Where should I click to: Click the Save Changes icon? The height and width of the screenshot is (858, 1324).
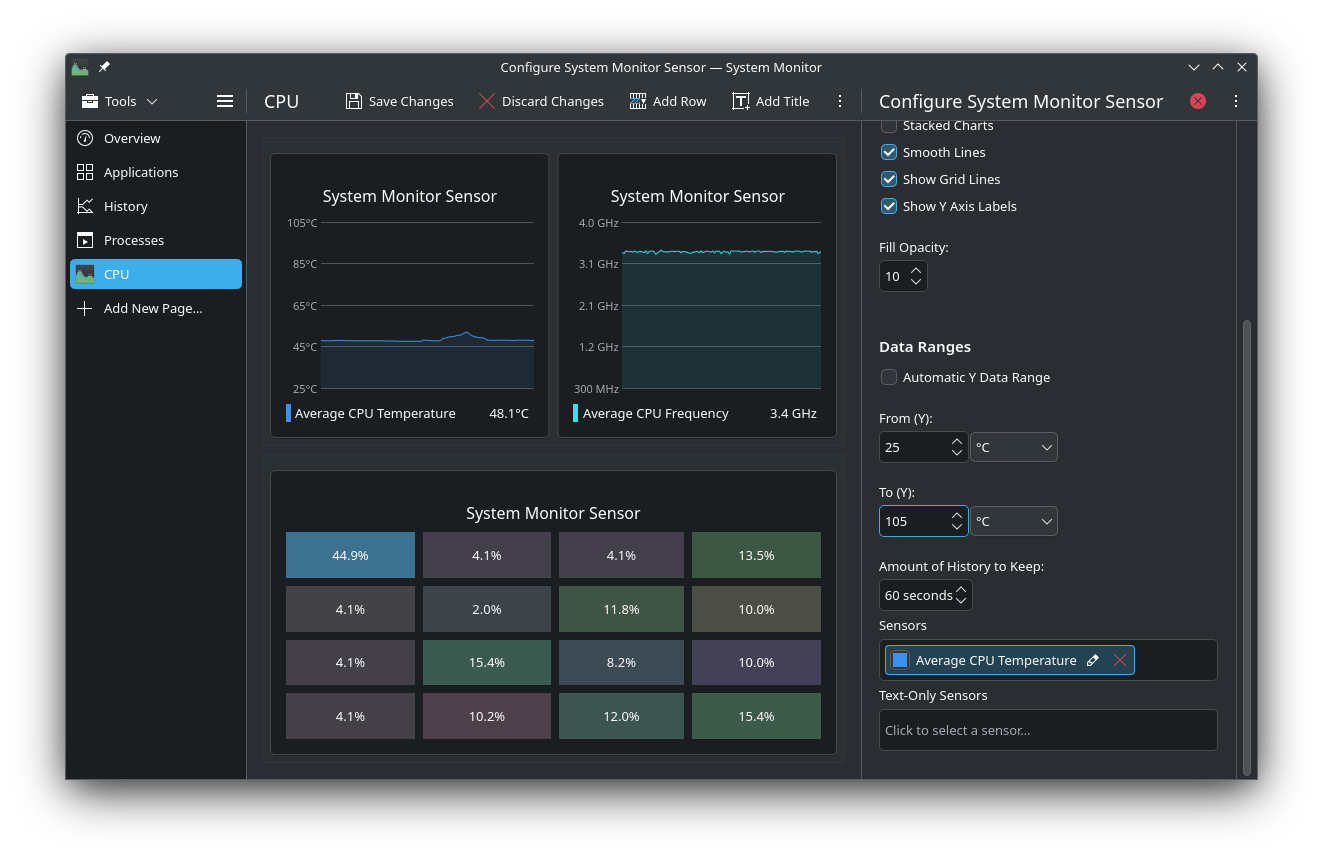[354, 101]
